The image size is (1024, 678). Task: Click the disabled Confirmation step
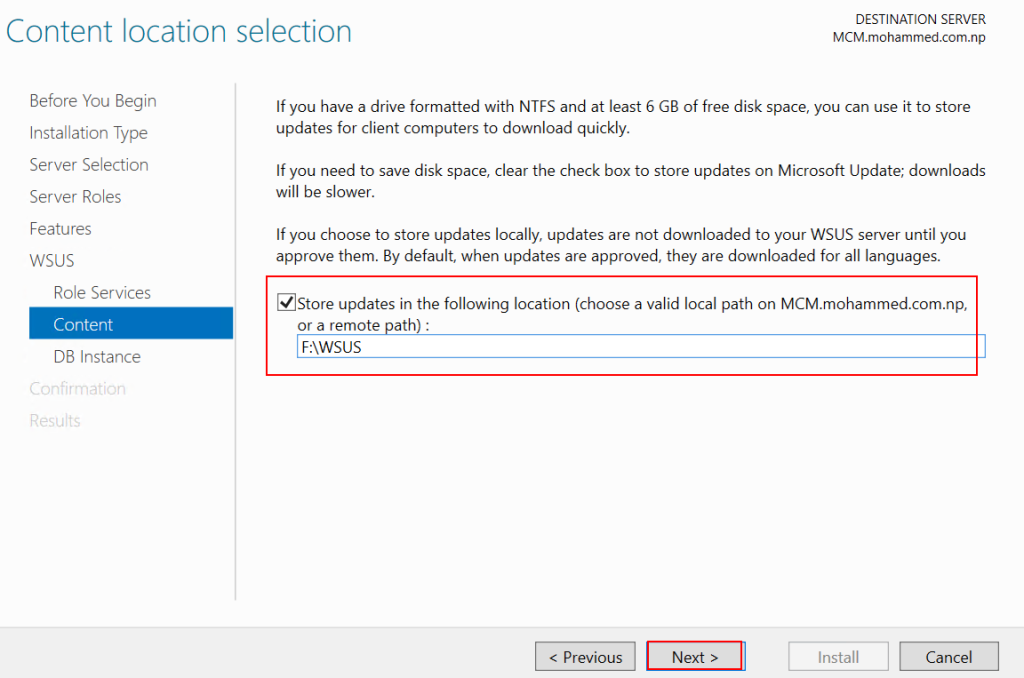77,389
